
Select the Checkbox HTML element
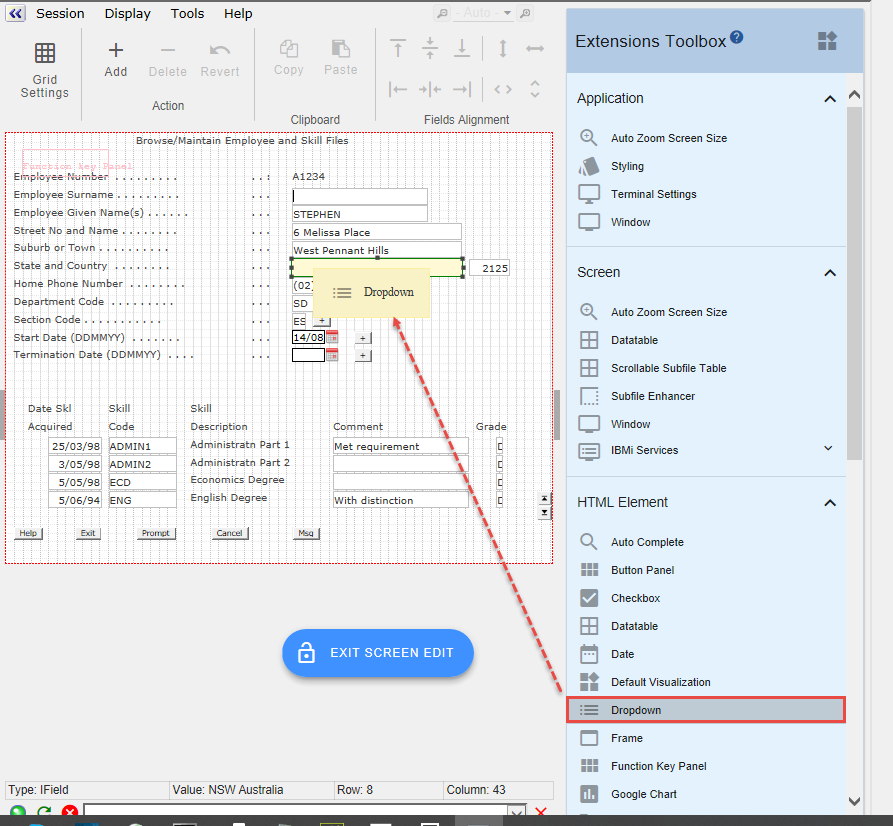point(635,598)
